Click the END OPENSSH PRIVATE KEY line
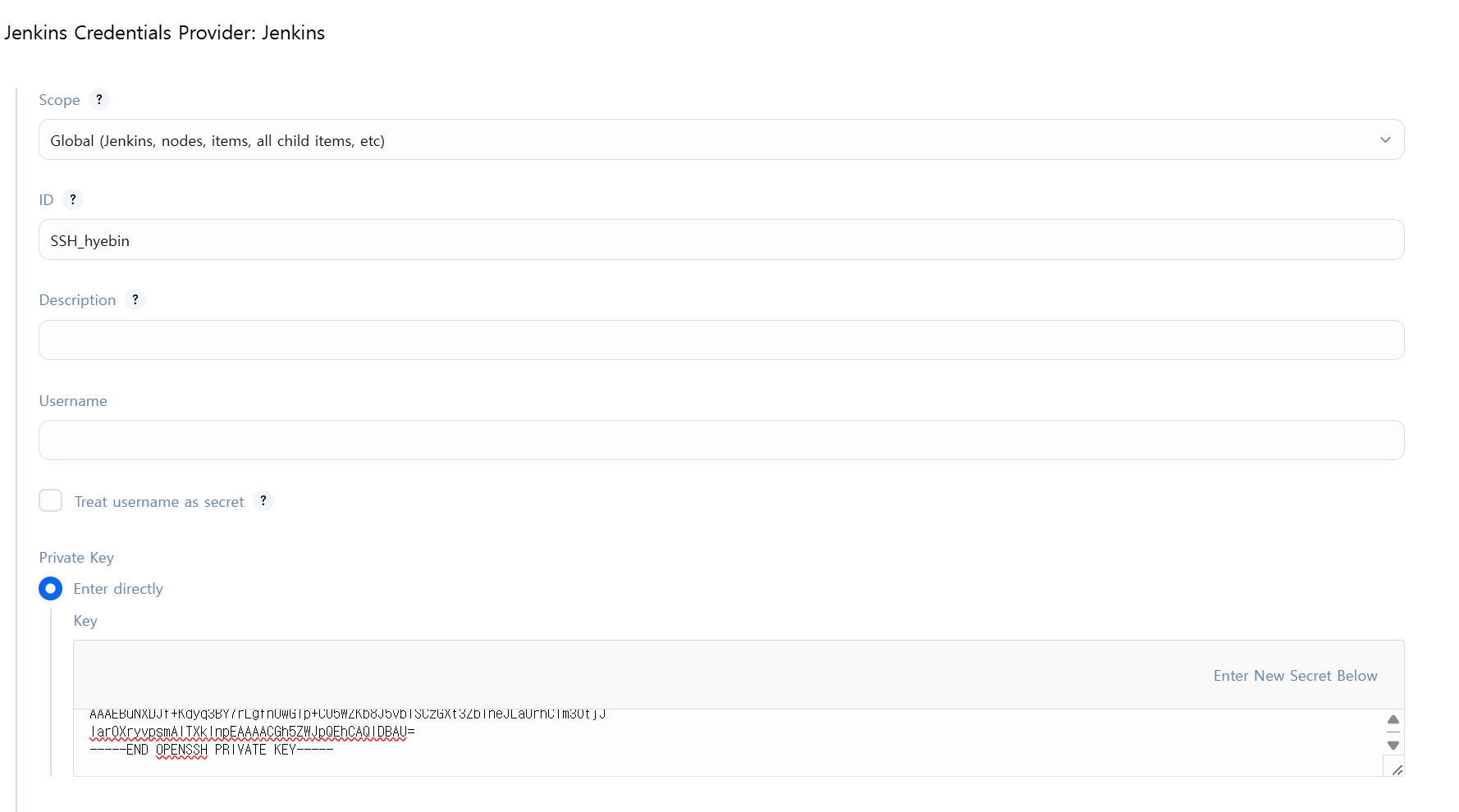The image size is (1459, 812). [x=212, y=750]
